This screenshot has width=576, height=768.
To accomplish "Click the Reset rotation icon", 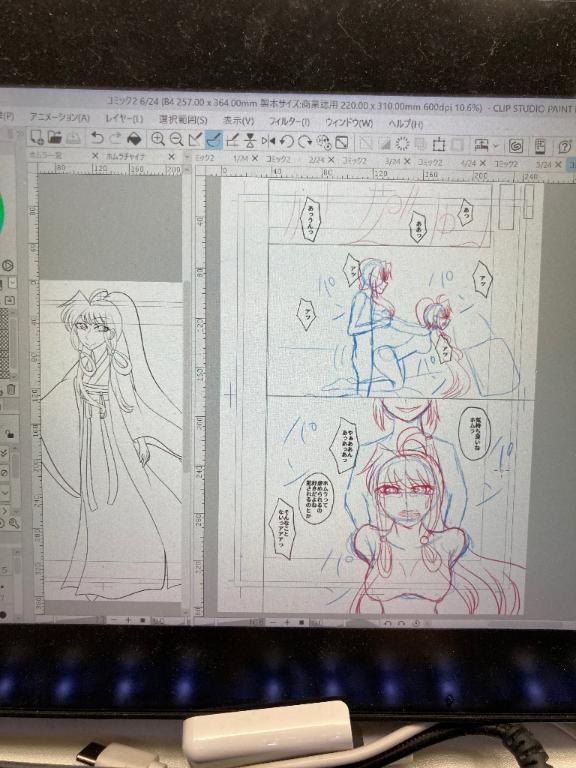I will pyautogui.click(x=324, y=143).
